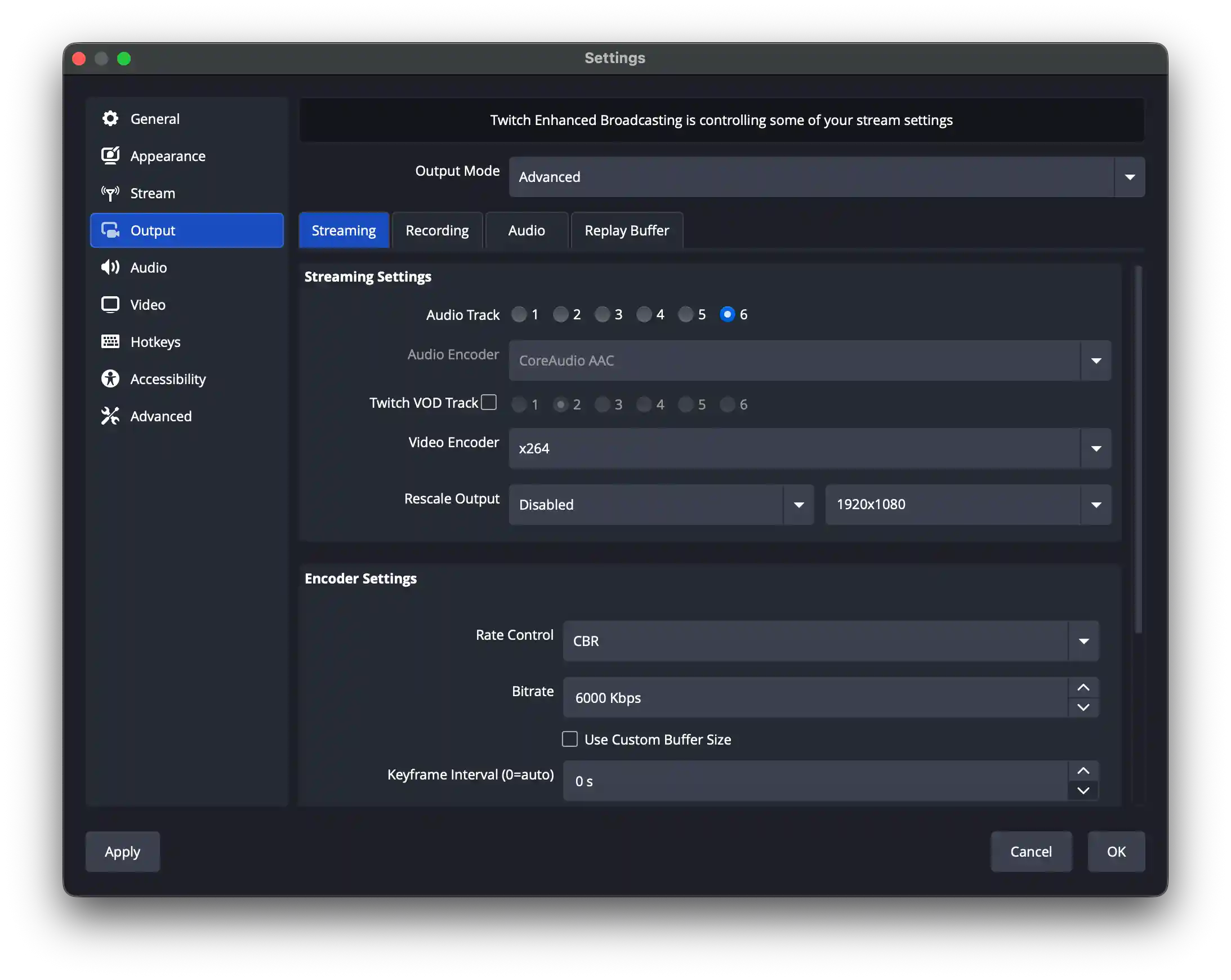The height and width of the screenshot is (980, 1231).
Task: Increase Bitrate with up stepper arrow
Action: [x=1083, y=688]
